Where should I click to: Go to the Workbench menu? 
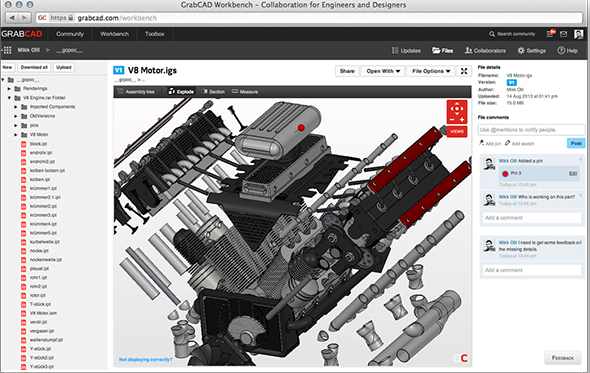114,34
